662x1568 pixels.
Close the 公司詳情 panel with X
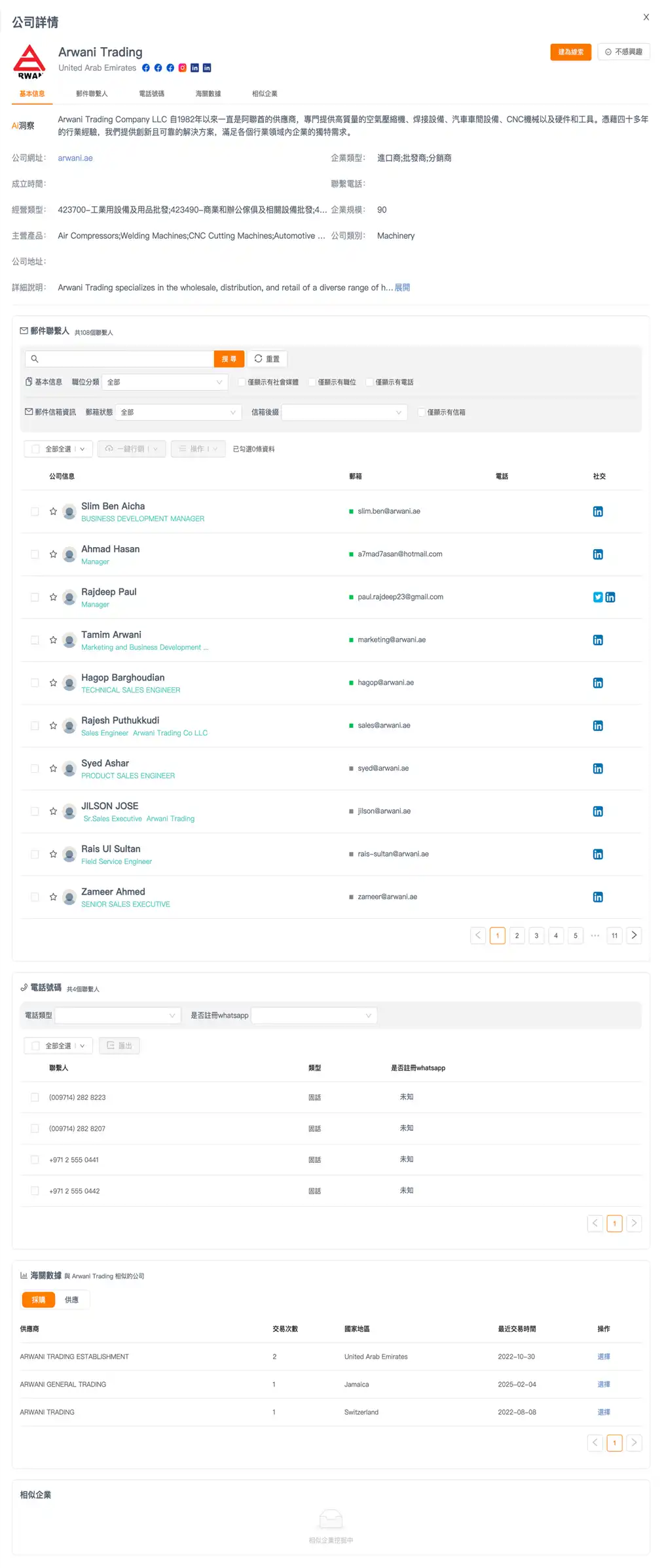646,17
